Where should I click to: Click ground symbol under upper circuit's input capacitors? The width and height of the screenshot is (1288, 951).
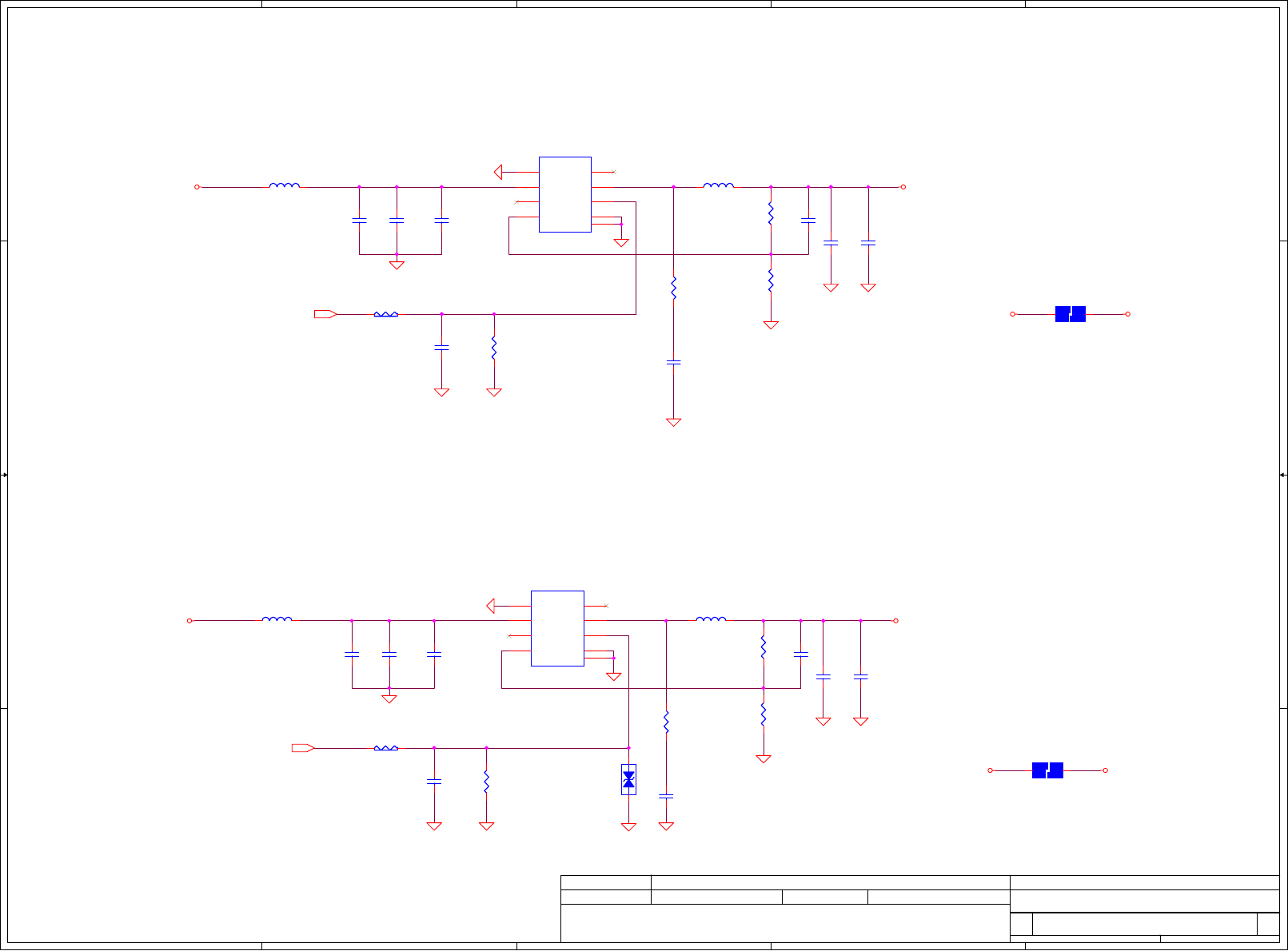(x=397, y=265)
